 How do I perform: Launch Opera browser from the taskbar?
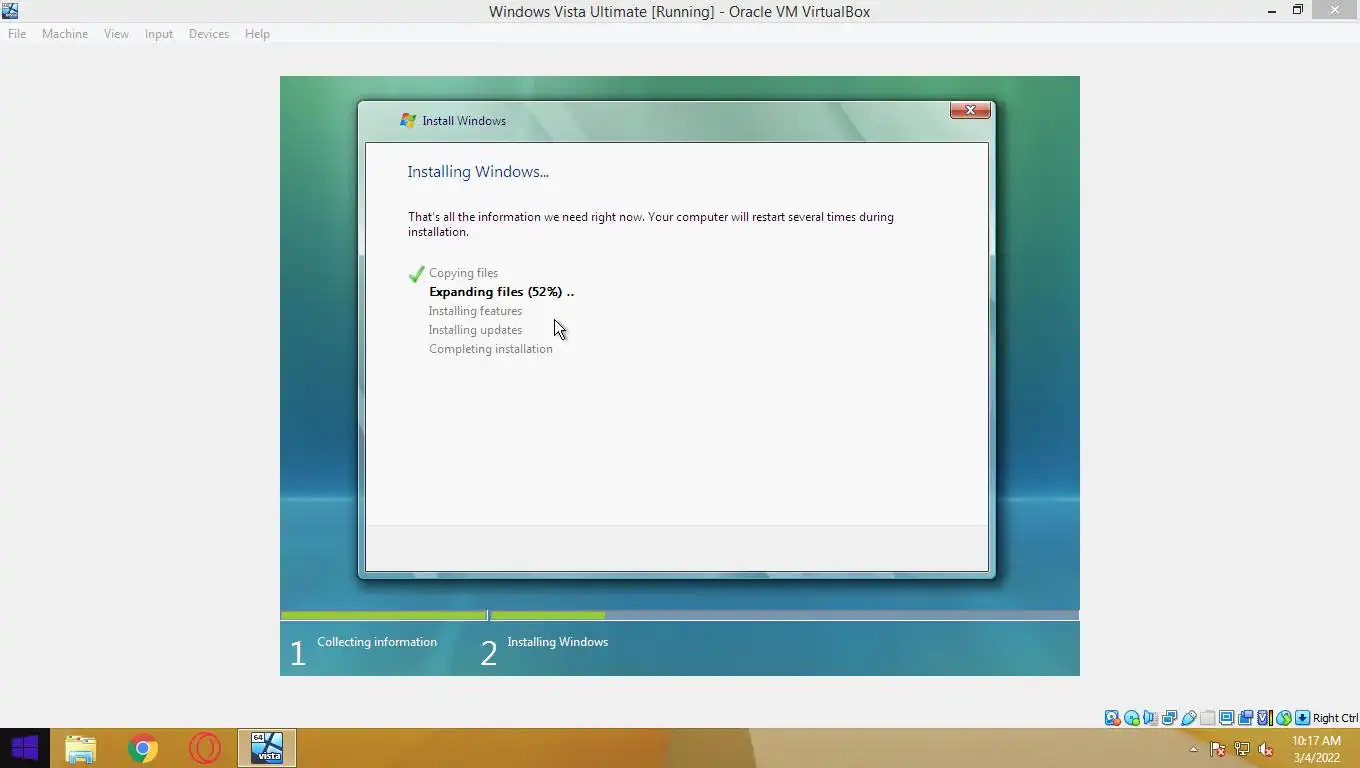pyautogui.click(x=205, y=748)
